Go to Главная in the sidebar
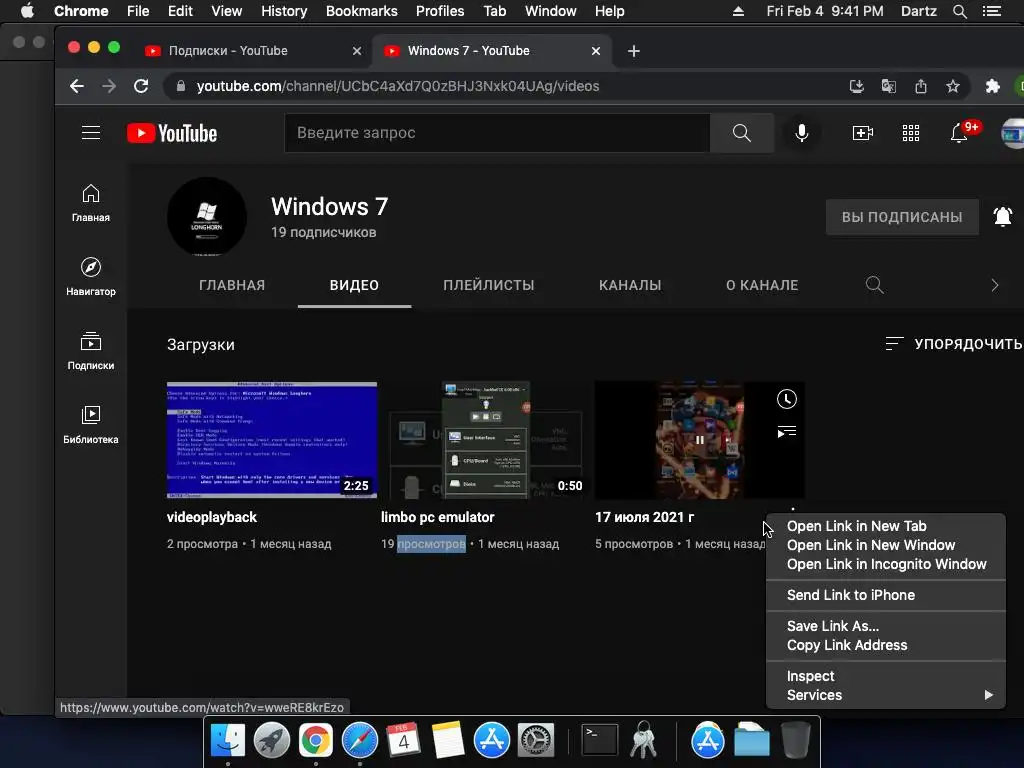This screenshot has width=1024, height=768. coord(91,203)
